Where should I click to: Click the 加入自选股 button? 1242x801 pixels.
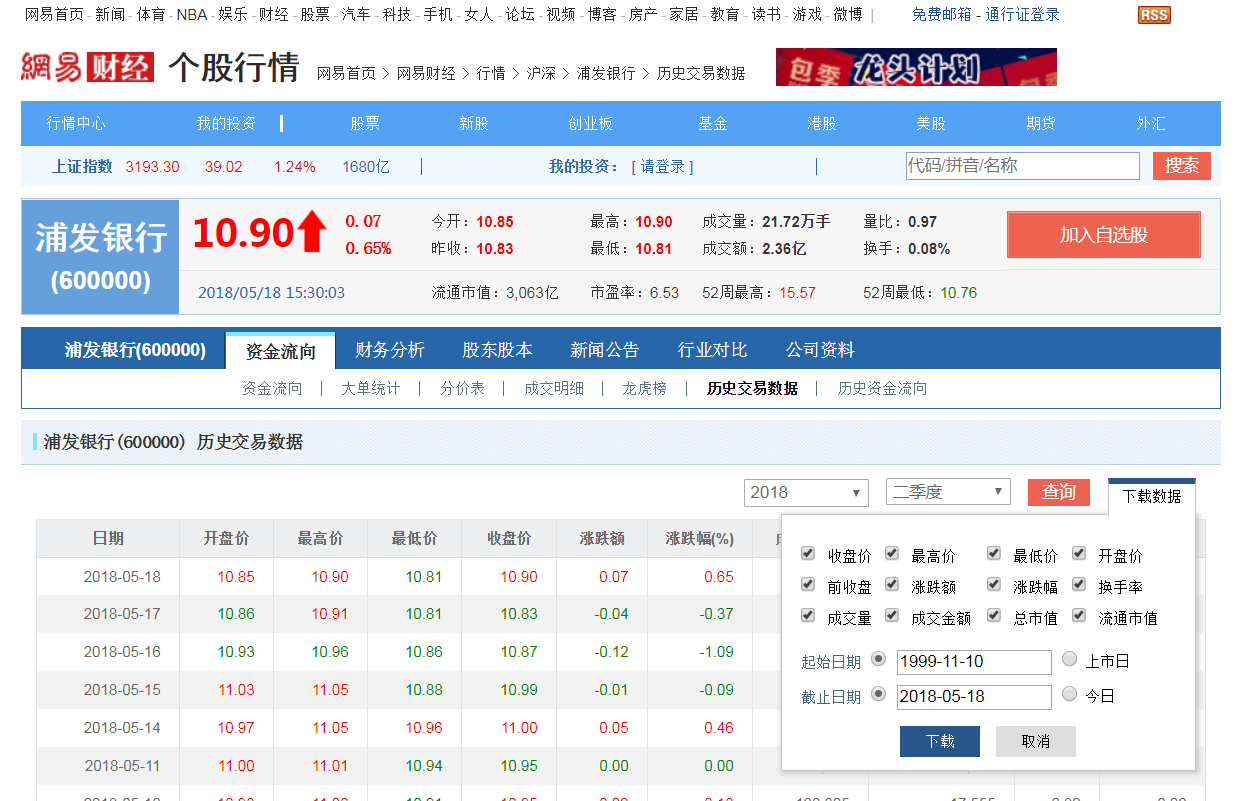[x=1103, y=235]
